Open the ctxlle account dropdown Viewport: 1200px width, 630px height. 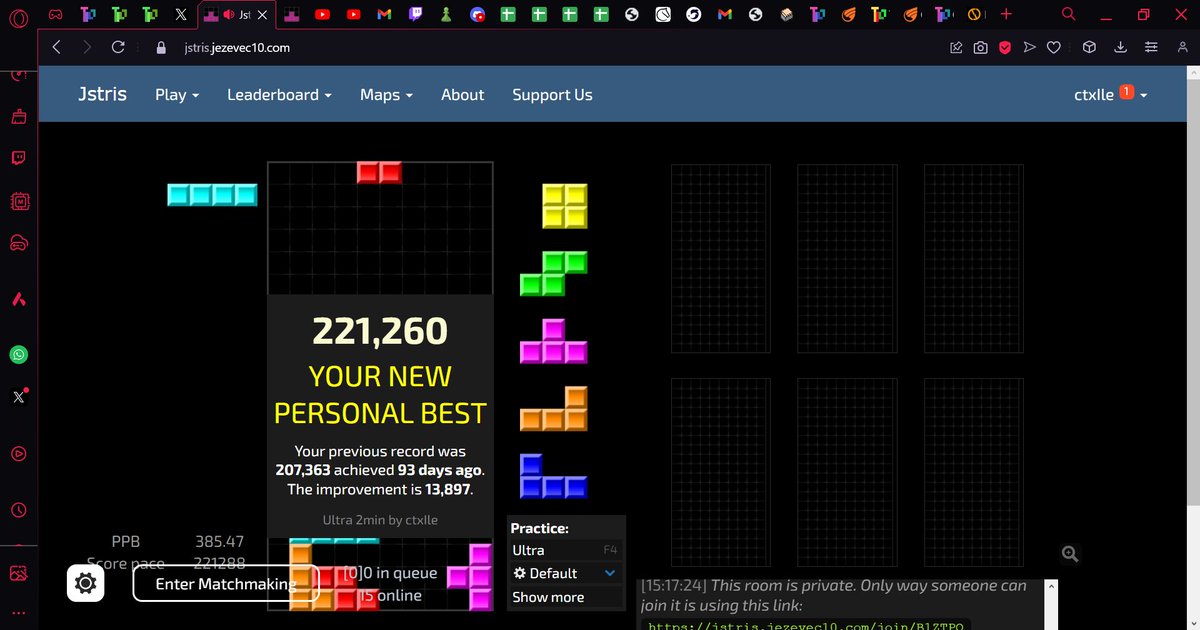click(1110, 95)
